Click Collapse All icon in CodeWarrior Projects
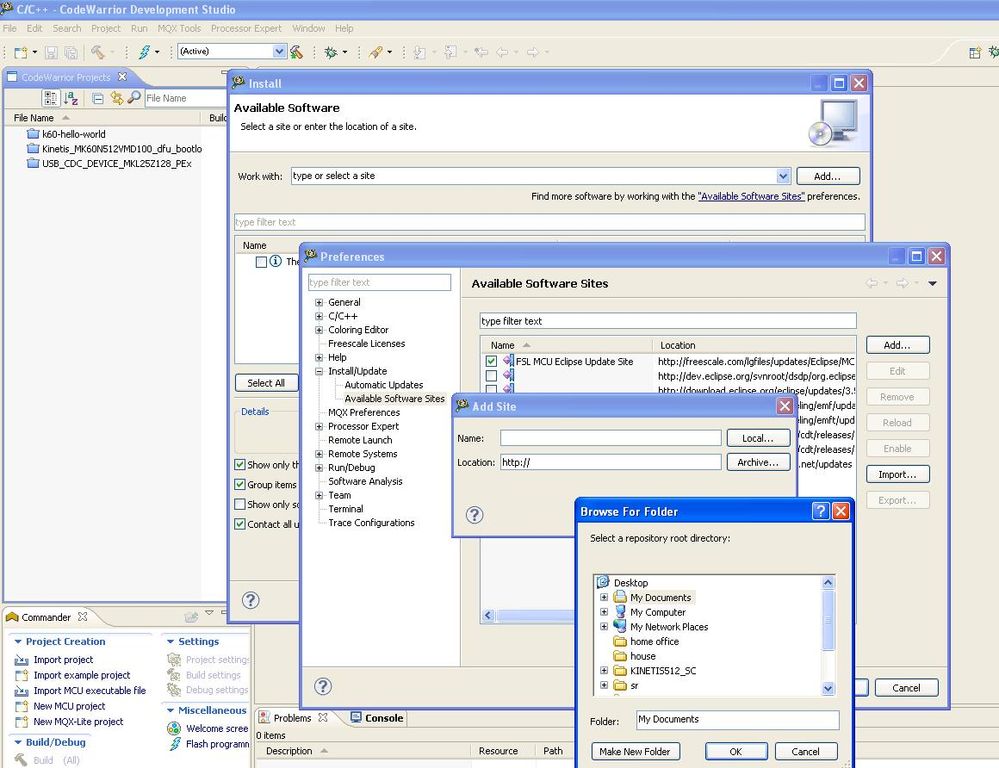This screenshot has width=999, height=768. coord(98,98)
